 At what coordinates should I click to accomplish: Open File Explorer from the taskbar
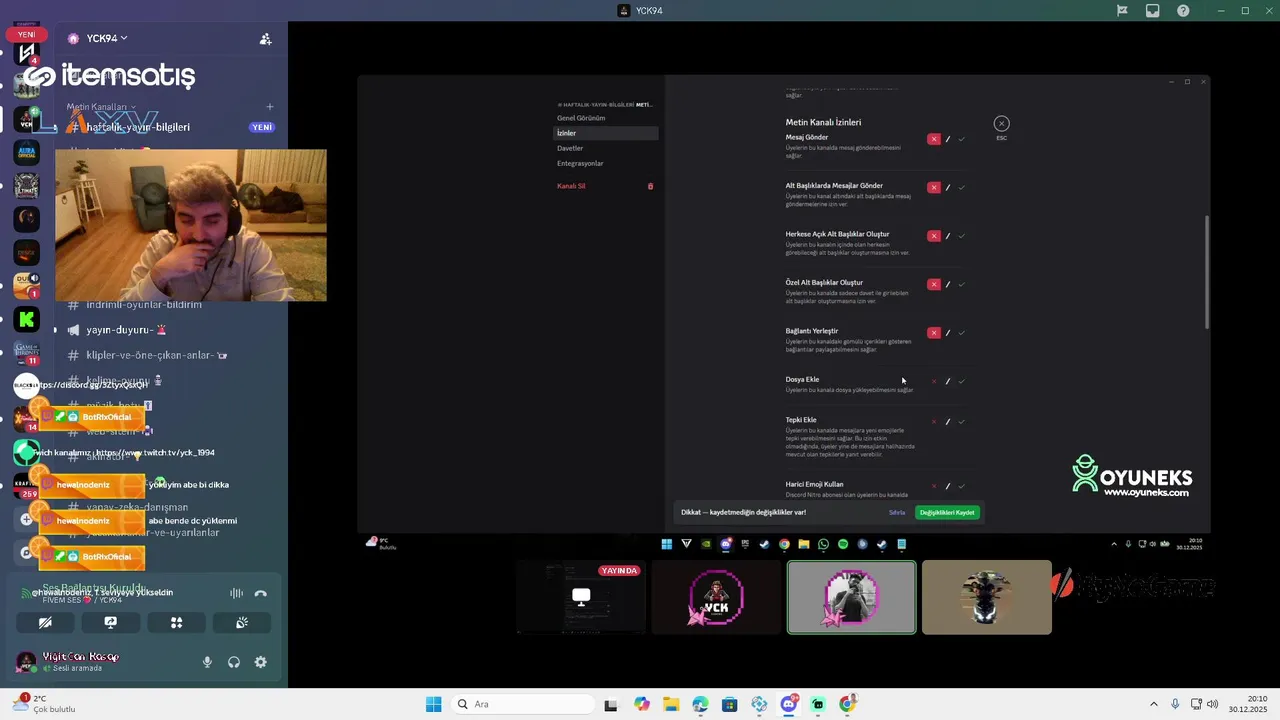coord(671,704)
